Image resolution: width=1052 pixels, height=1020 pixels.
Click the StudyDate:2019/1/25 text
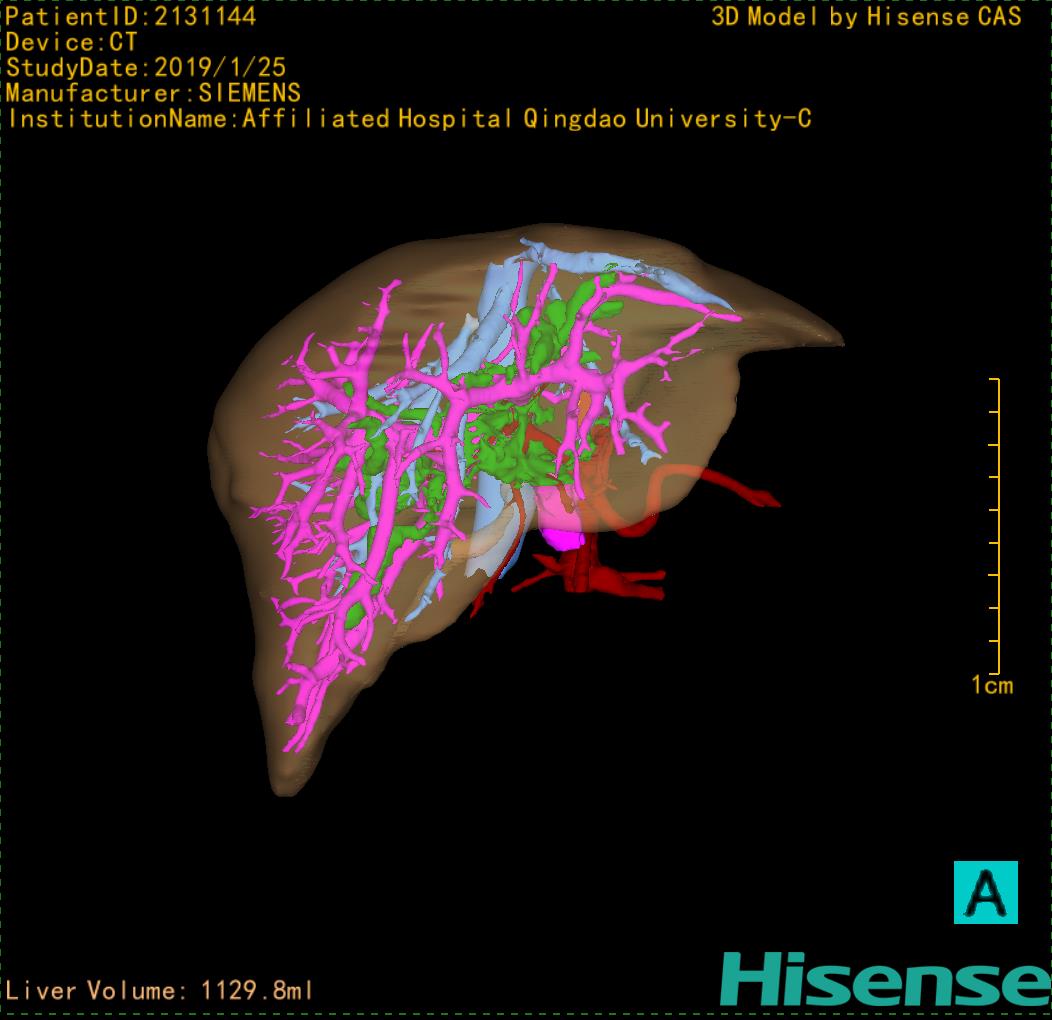(146, 68)
